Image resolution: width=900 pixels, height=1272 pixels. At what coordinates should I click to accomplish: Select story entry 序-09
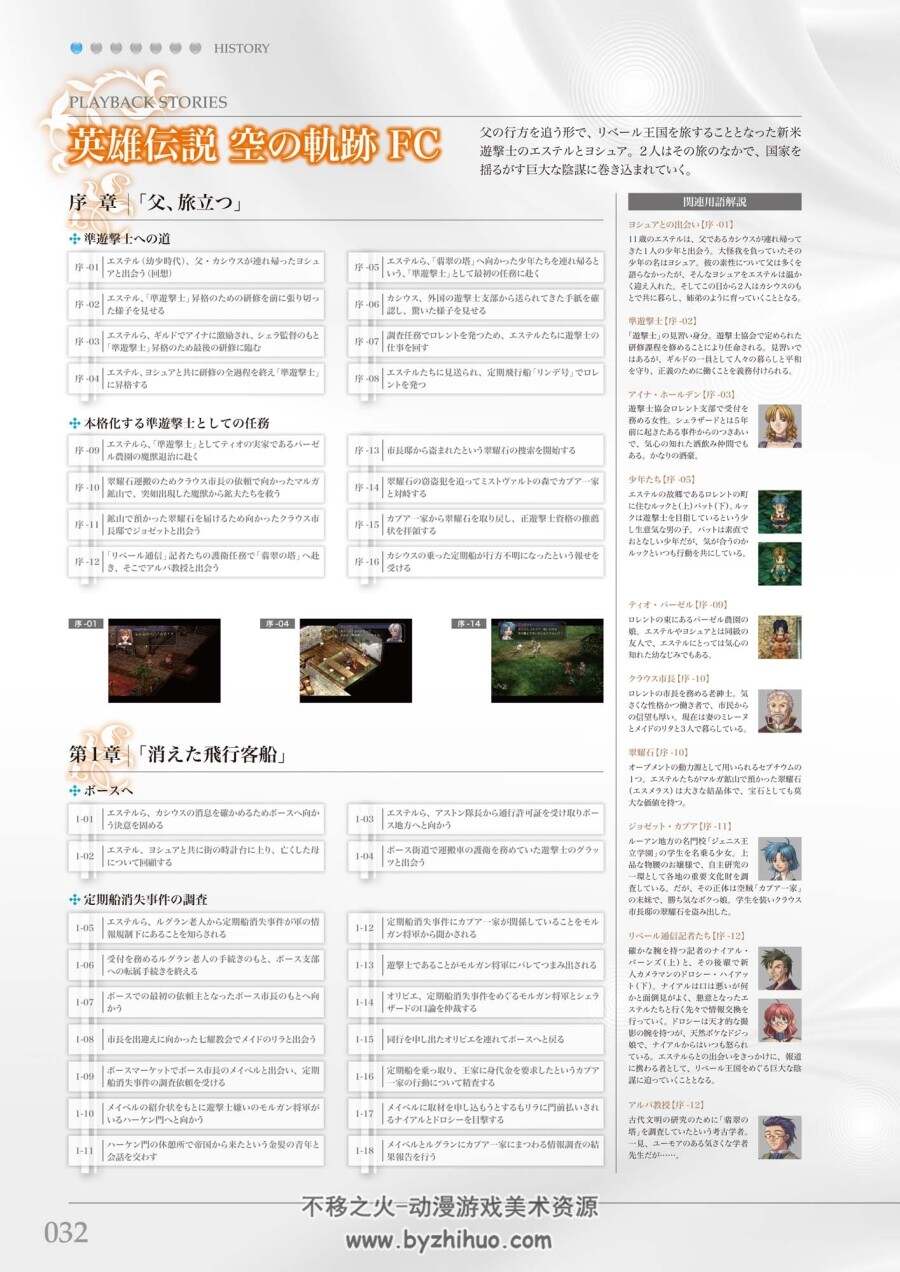click(196, 450)
